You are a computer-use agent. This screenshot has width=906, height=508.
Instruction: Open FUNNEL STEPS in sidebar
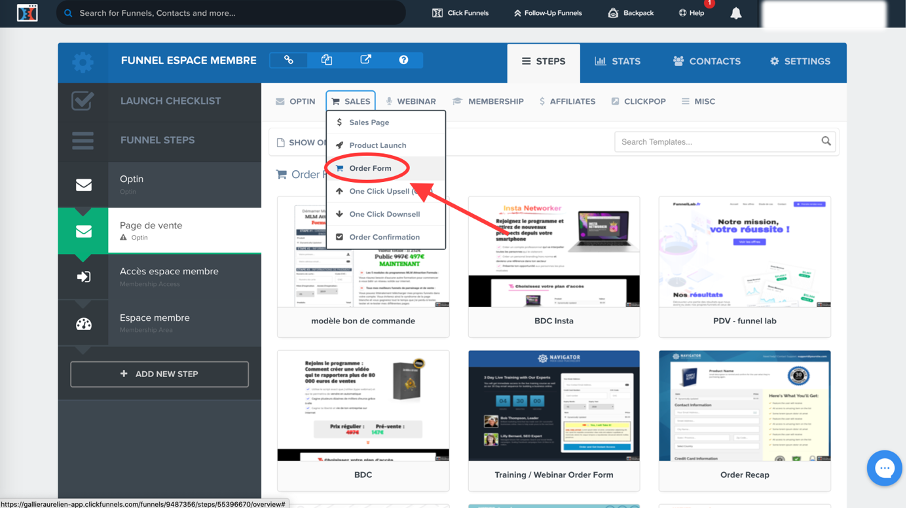pos(157,140)
